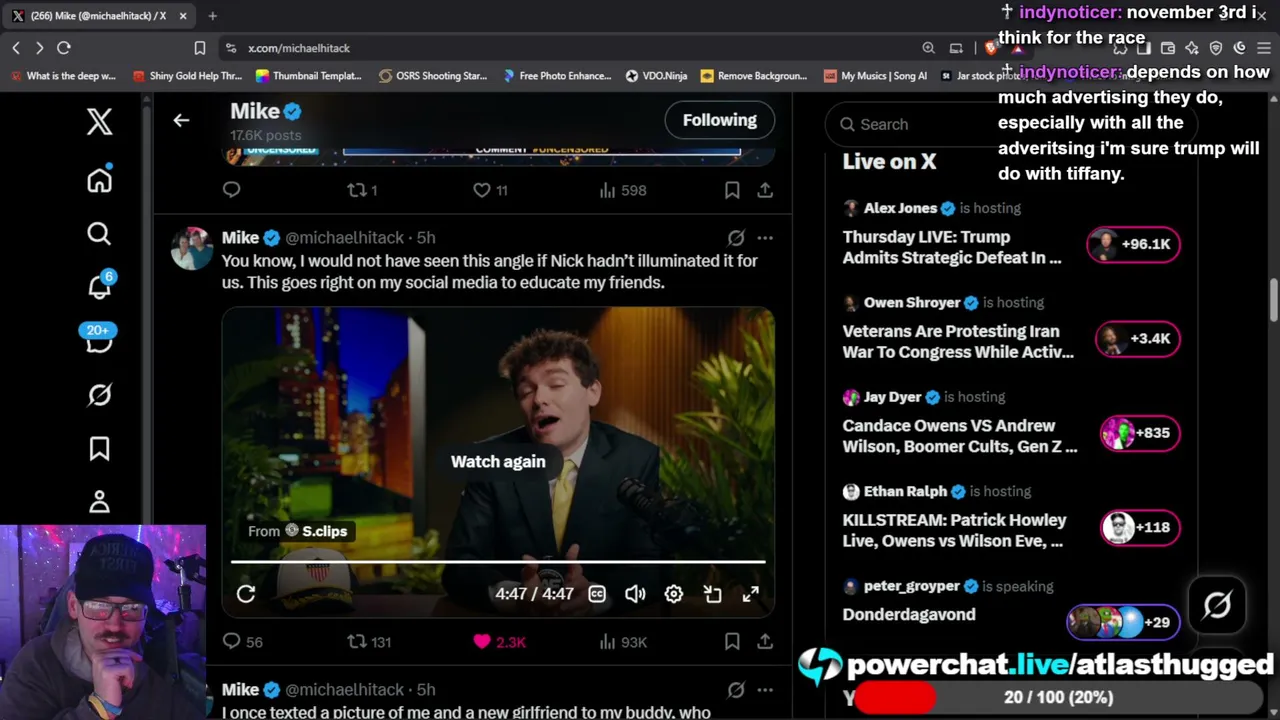Share the Nick illuminated post
1280x720 pixels.
pyautogui.click(x=765, y=642)
